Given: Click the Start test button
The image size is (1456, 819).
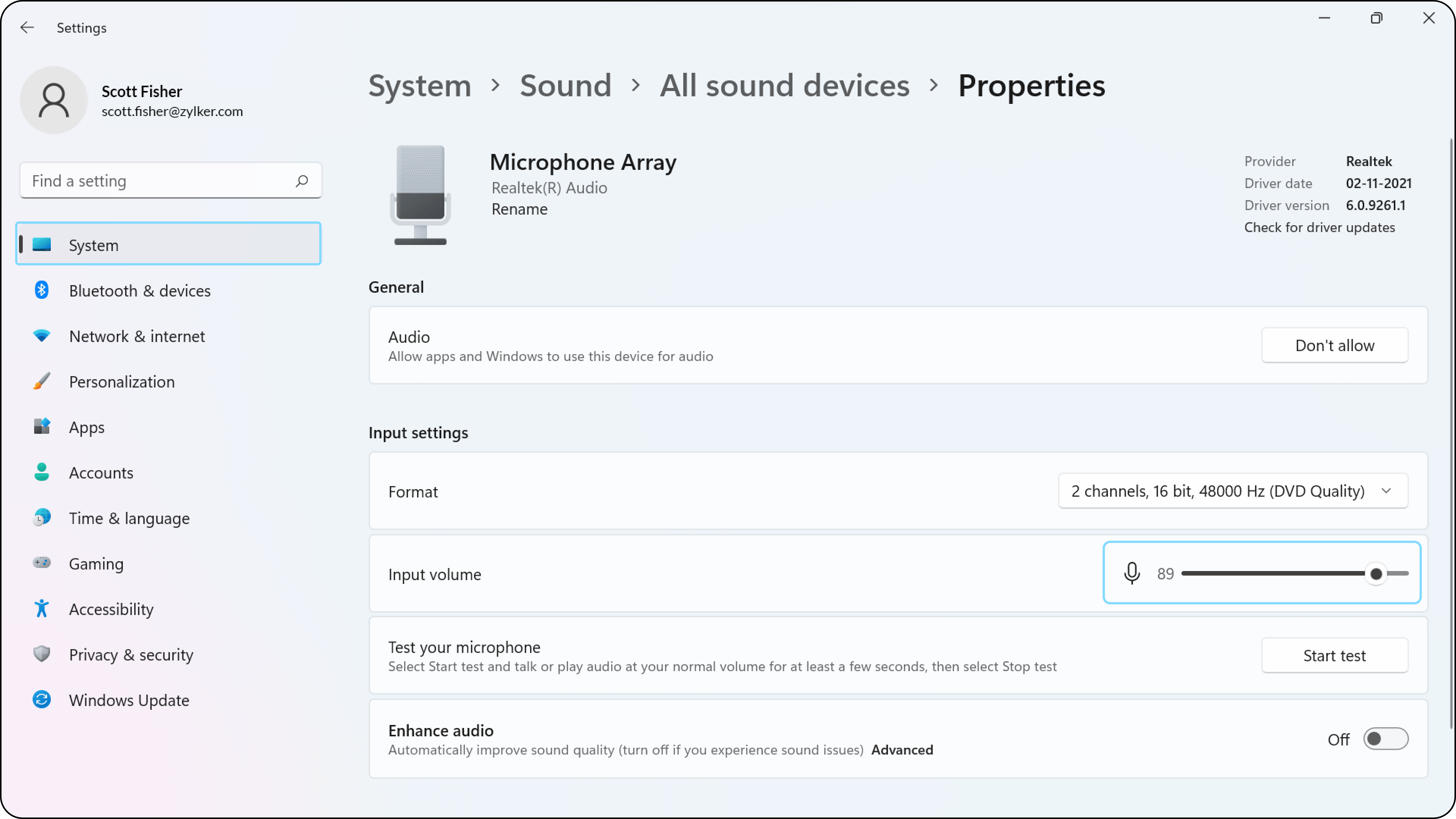Looking at the screenshot, I should 1334,656.
